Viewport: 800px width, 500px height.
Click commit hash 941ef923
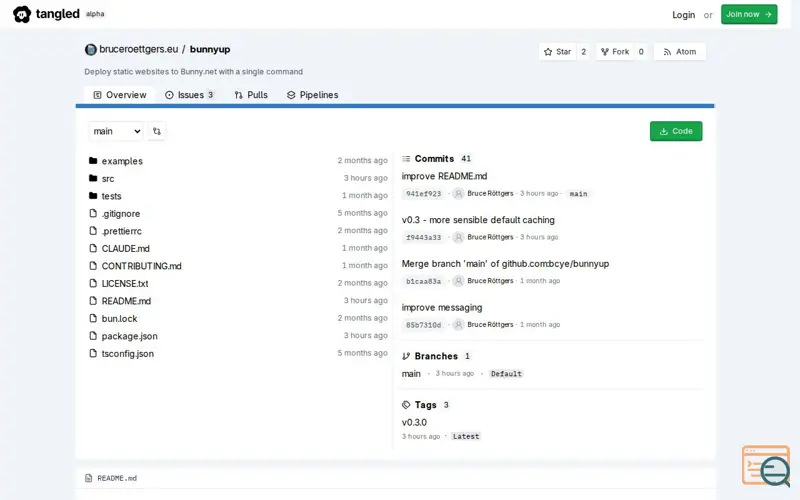click(x=423, y=193)
